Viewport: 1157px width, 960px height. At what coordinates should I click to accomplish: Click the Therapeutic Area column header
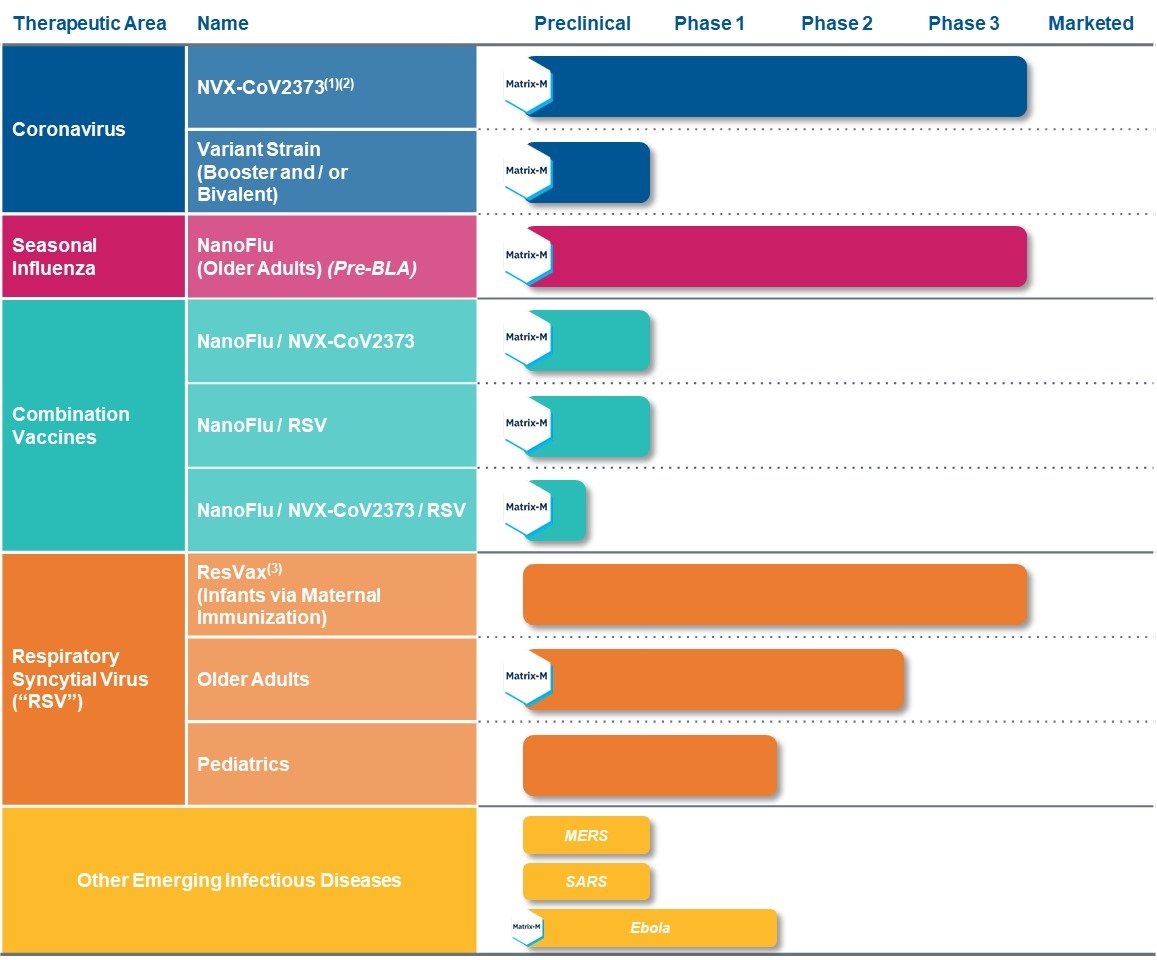tap(90, 23)
